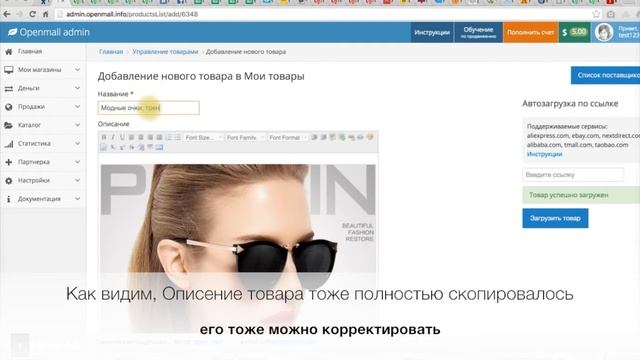The width and height of the screenshot is (640, 360).
Task: Go to Главная breadcrumb link
Action: (111, 52)
